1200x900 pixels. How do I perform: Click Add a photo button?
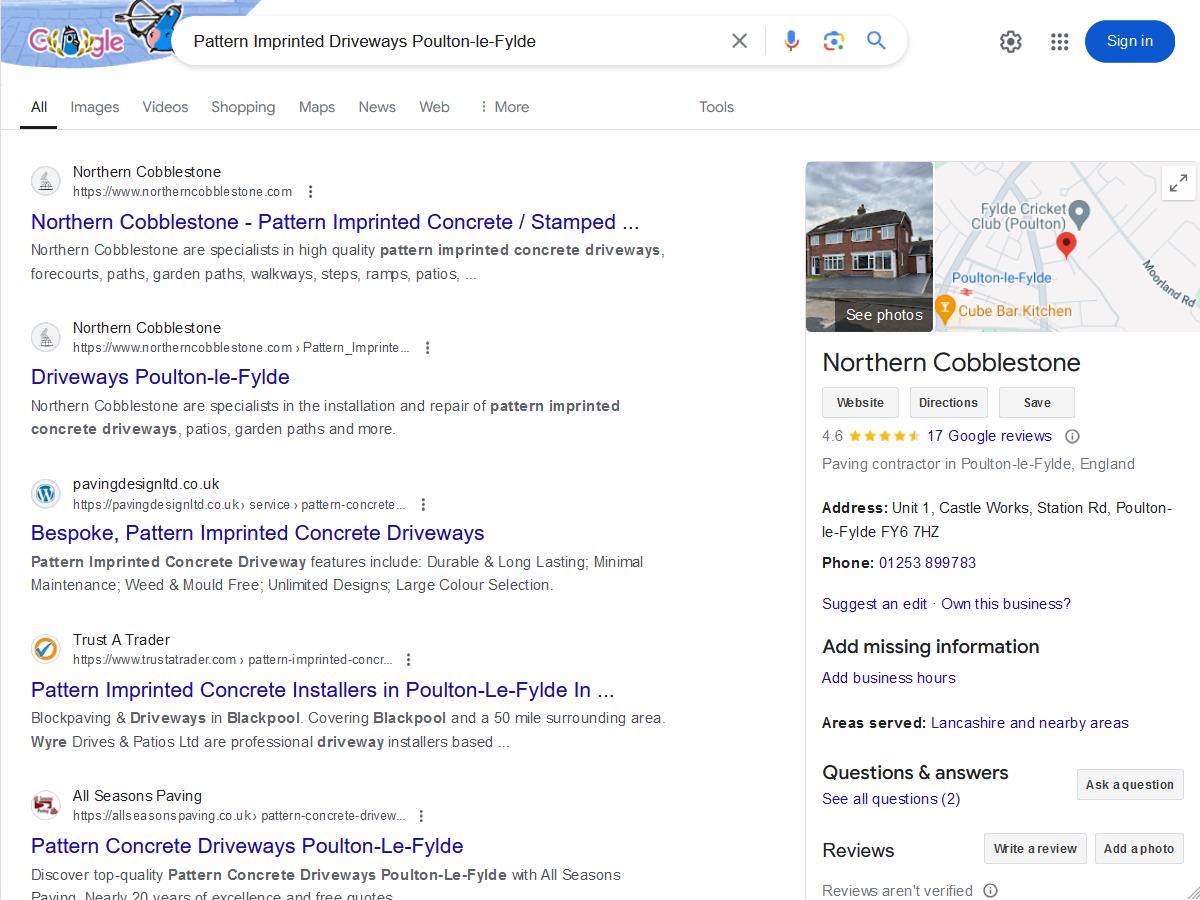point(1139,849)
